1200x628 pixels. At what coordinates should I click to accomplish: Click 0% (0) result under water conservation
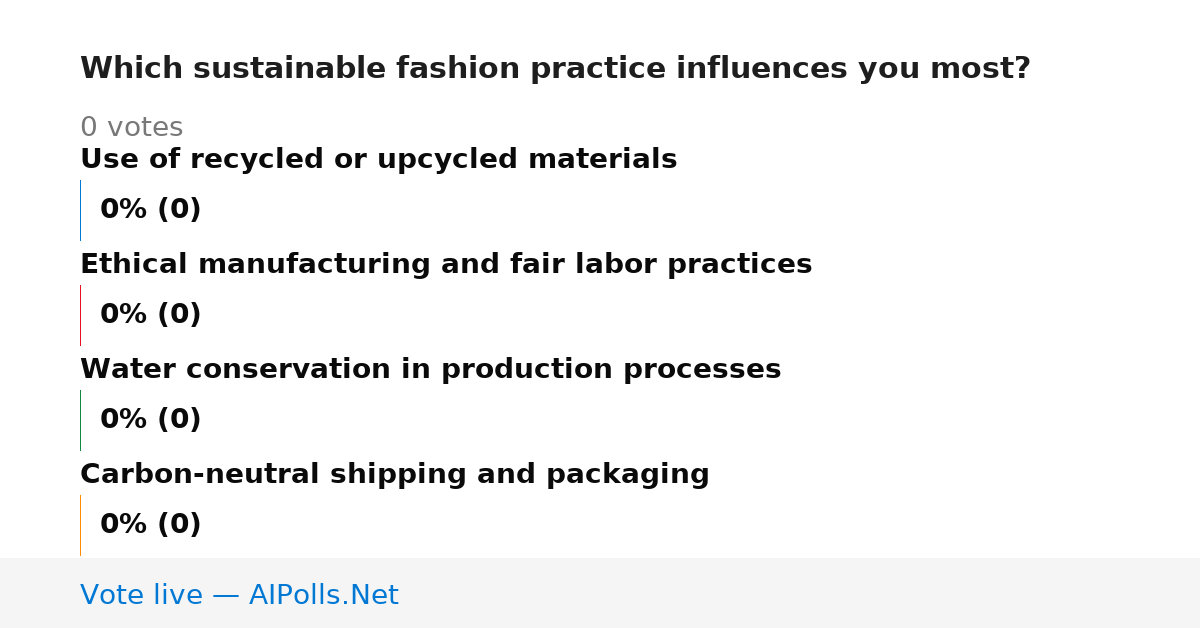click(x=150, y=420)
